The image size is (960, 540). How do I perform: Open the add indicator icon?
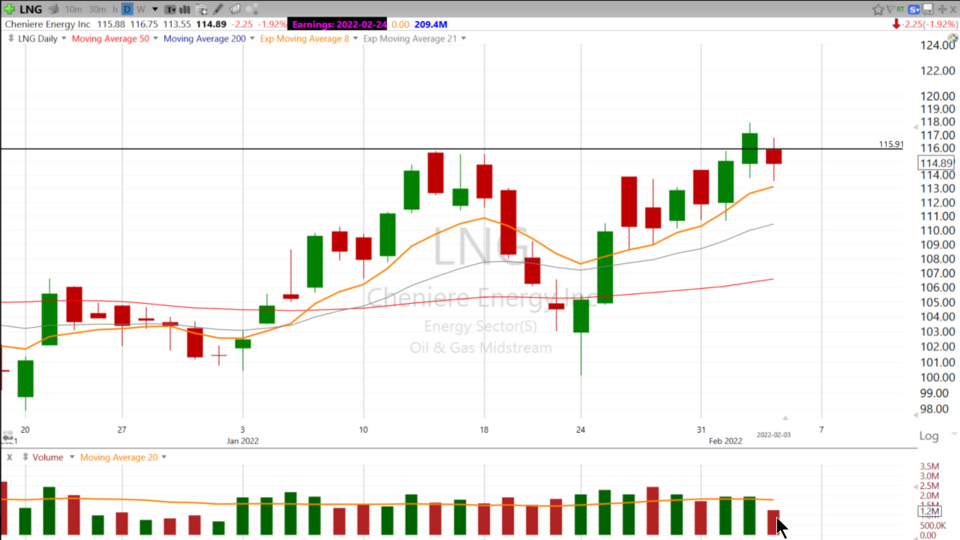201,9
